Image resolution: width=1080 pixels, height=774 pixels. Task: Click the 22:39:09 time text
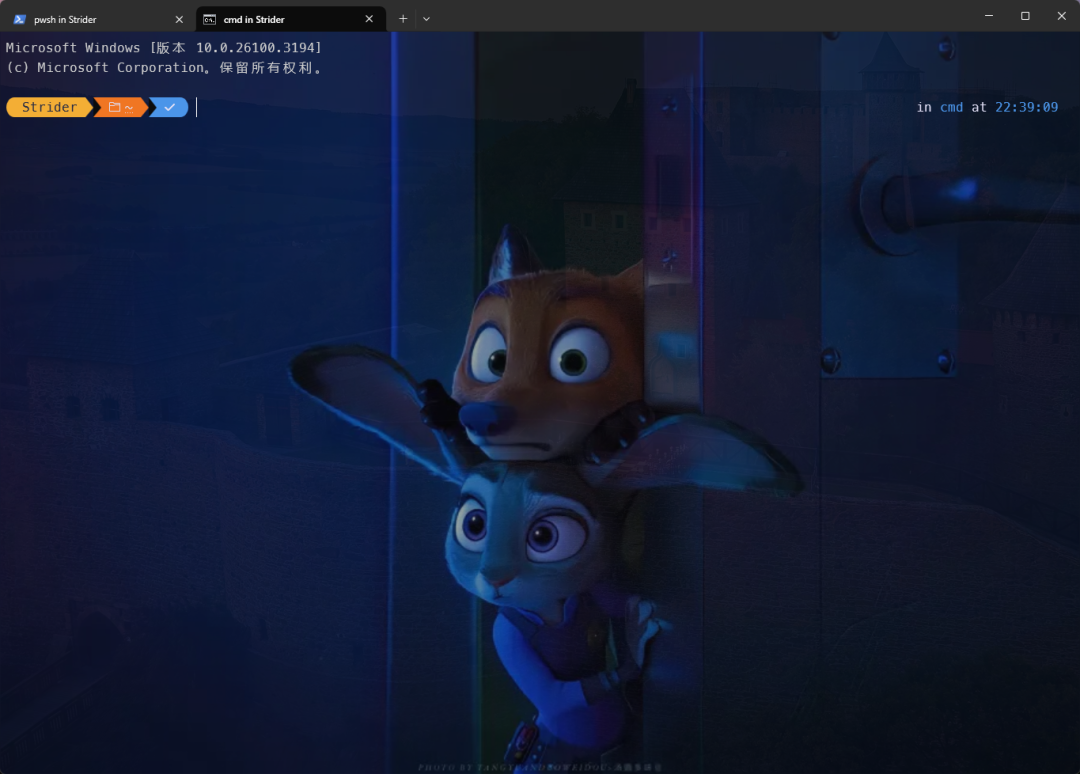(x=1026, y=107)
